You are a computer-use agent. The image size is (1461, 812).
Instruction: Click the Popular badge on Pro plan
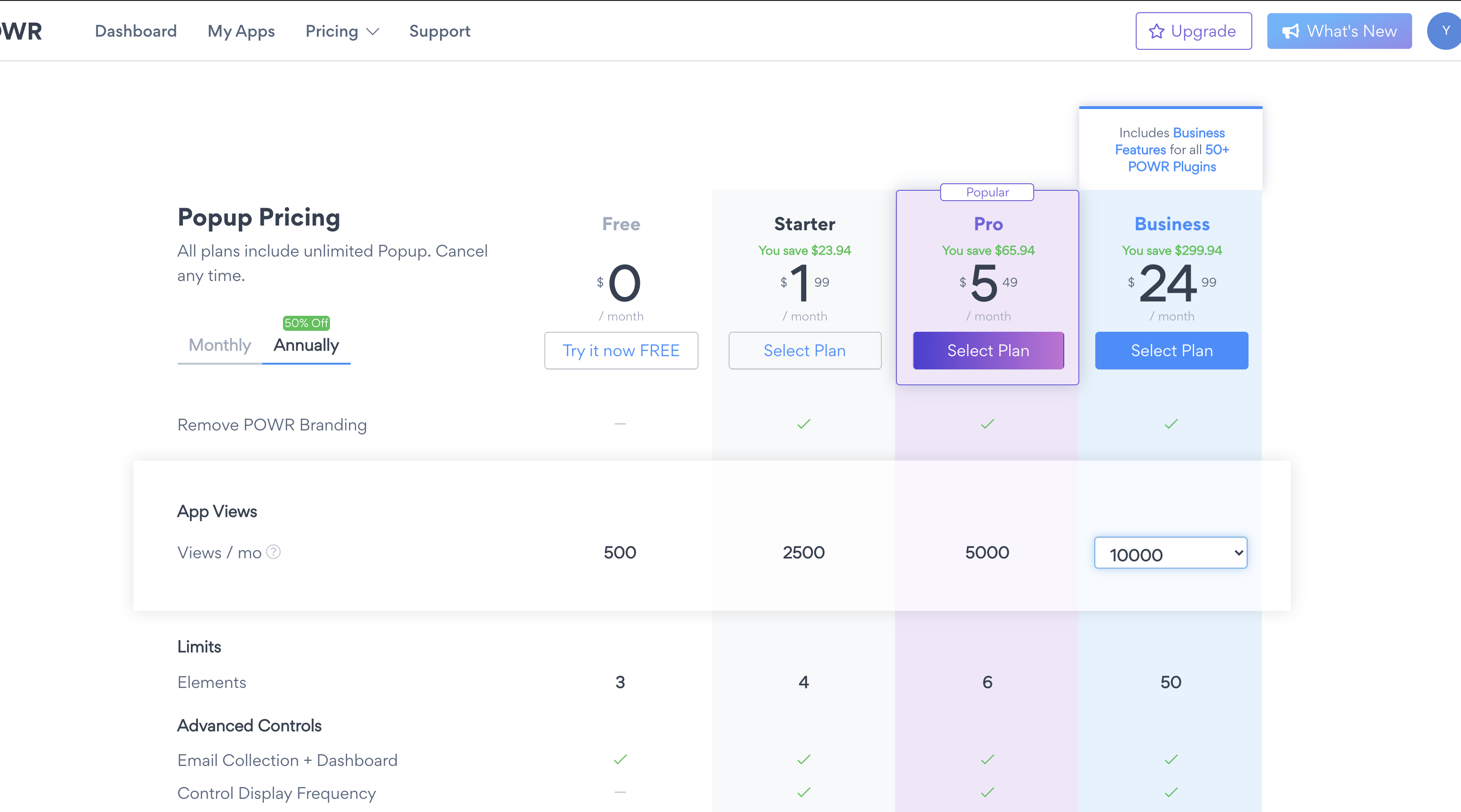click(x=987, y=192)
